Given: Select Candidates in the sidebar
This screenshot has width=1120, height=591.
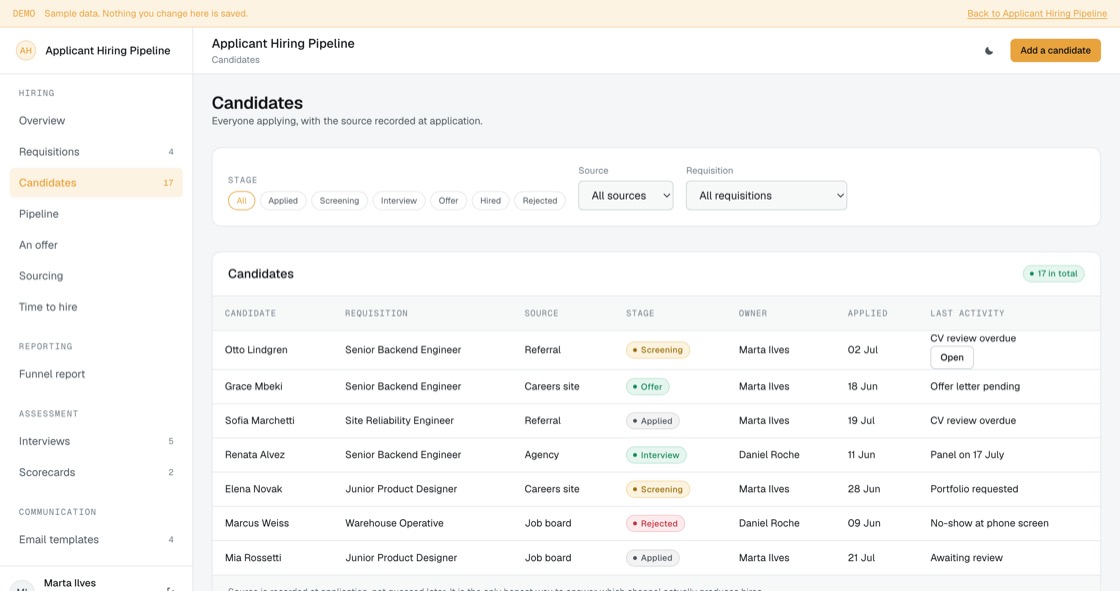Looking at the screenshot, I should coord(96,183).
